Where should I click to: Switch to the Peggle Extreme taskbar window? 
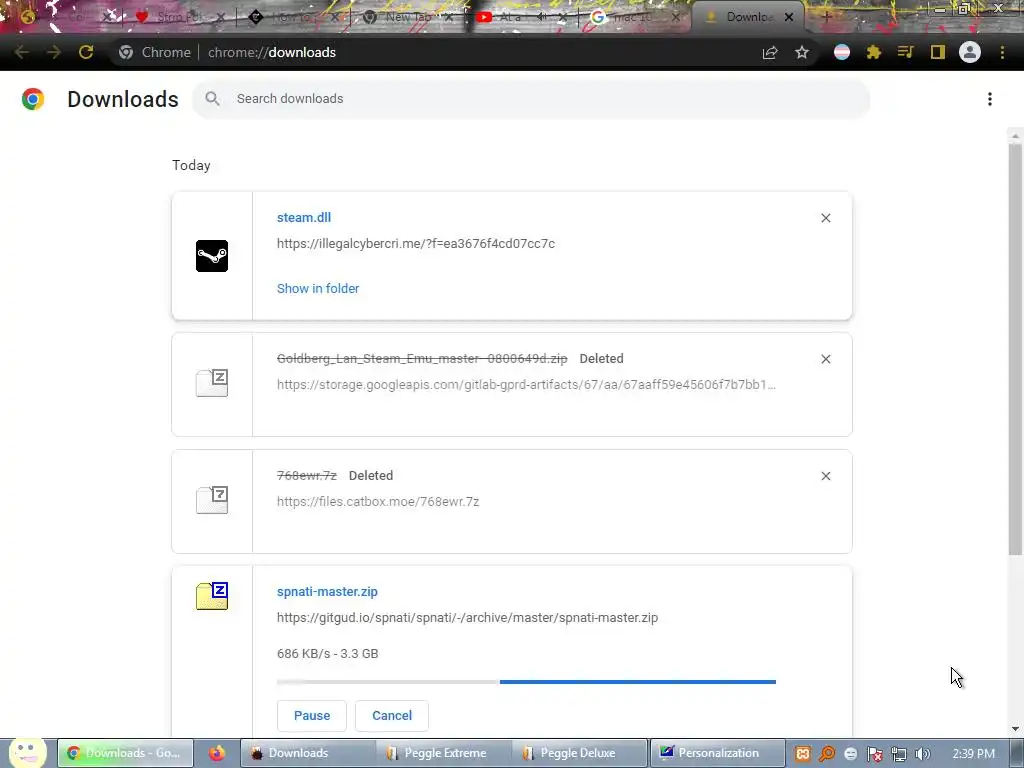[x=444, y=753]
